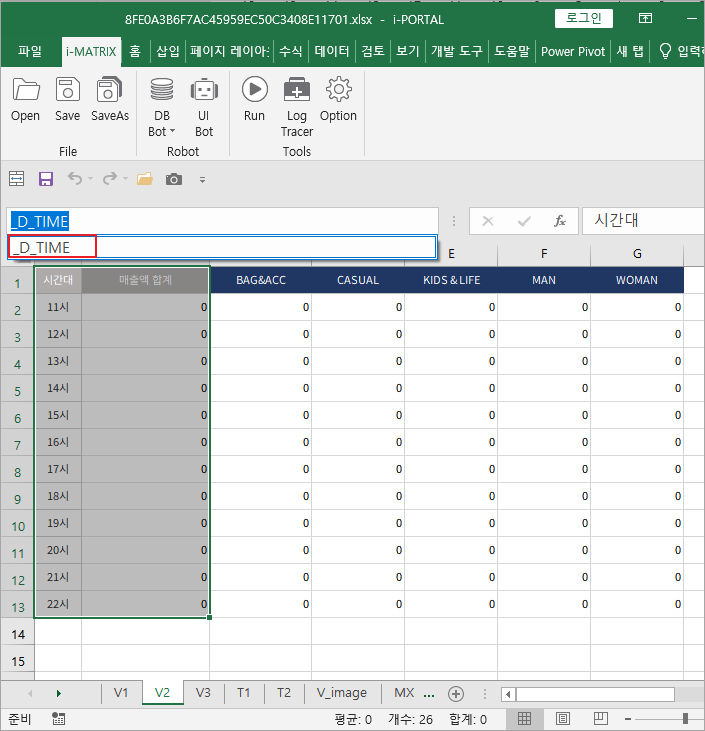Switch to Page Break Preview in status bar
705x731 pixels.
pos(600,719)
